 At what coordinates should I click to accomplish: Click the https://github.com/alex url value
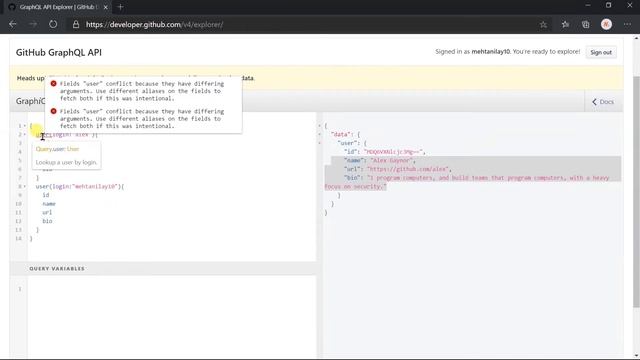(408, 169)
